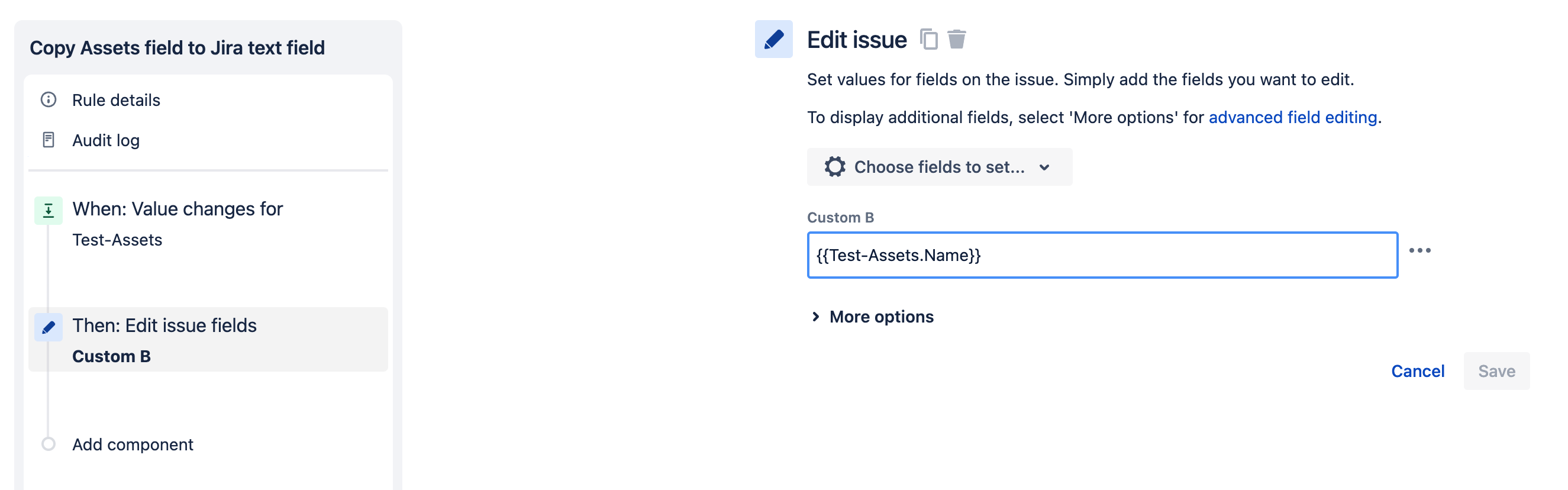Viewport: 1568px width, 490px height.
Task: Click the Audit log document icon
Action: pyautogui.click(x=49, y=140)
